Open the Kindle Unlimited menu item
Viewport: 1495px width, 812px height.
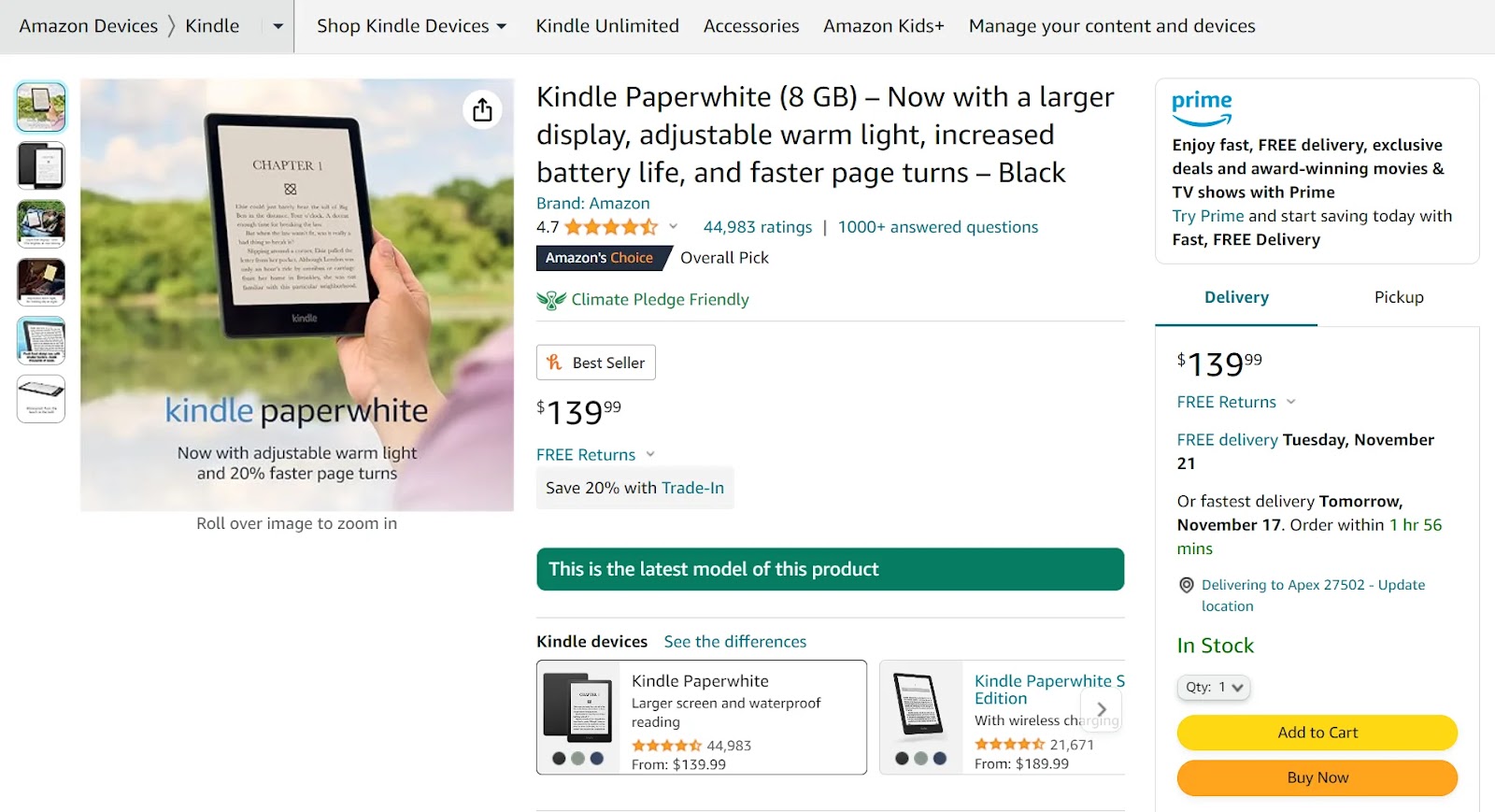click(x=606, y=26)
